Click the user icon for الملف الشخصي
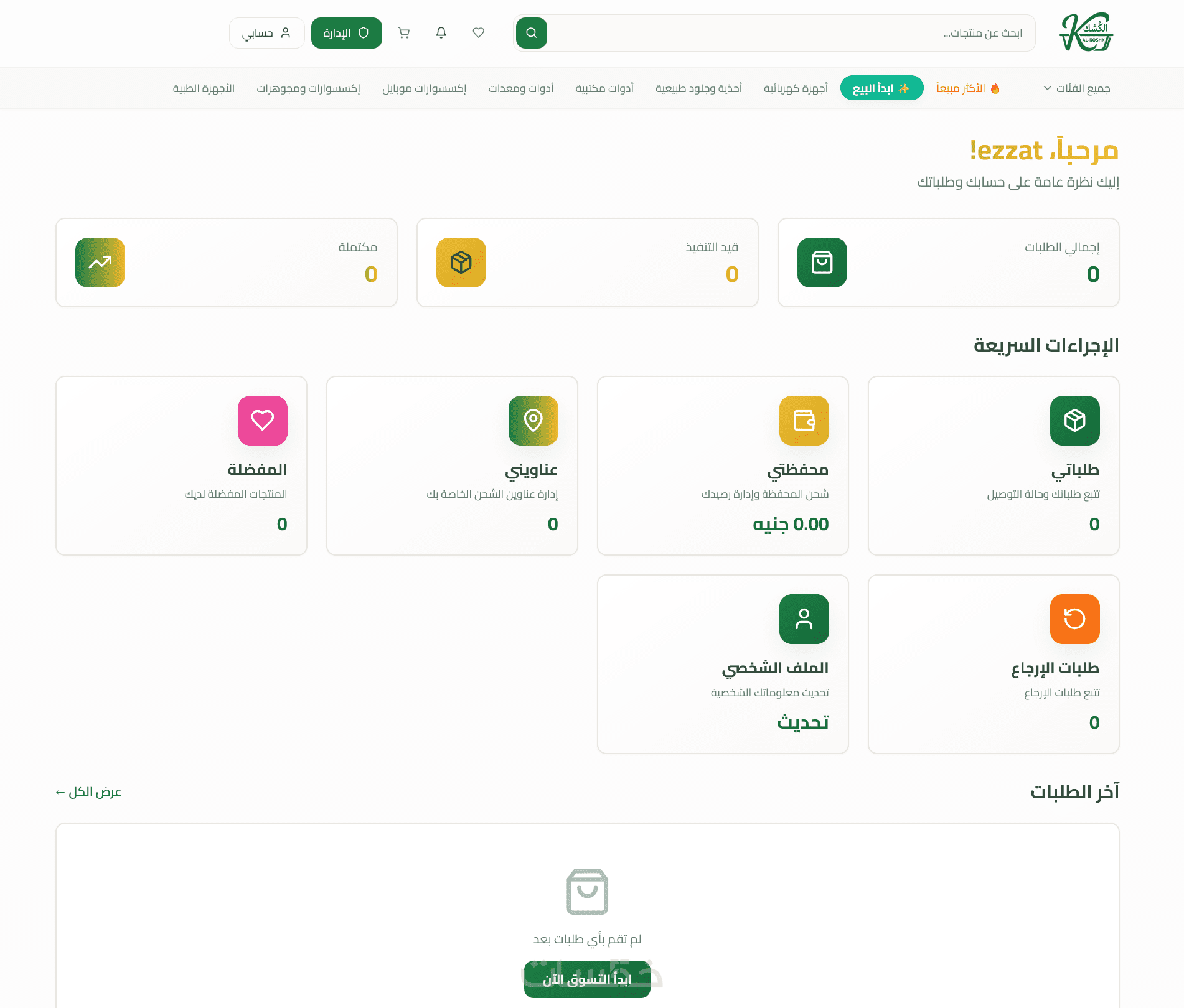Image resolution: width=1184 pixels, height=1008 pixels. click(x=804, y=619)
